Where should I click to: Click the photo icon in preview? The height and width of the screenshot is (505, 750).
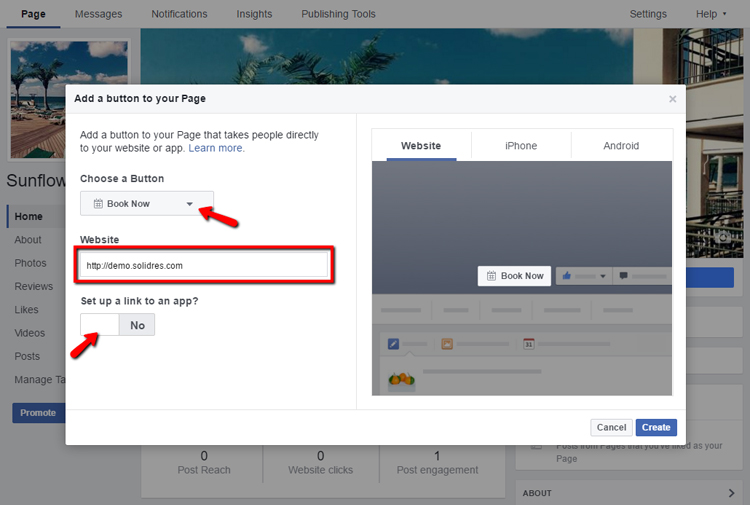447,344
